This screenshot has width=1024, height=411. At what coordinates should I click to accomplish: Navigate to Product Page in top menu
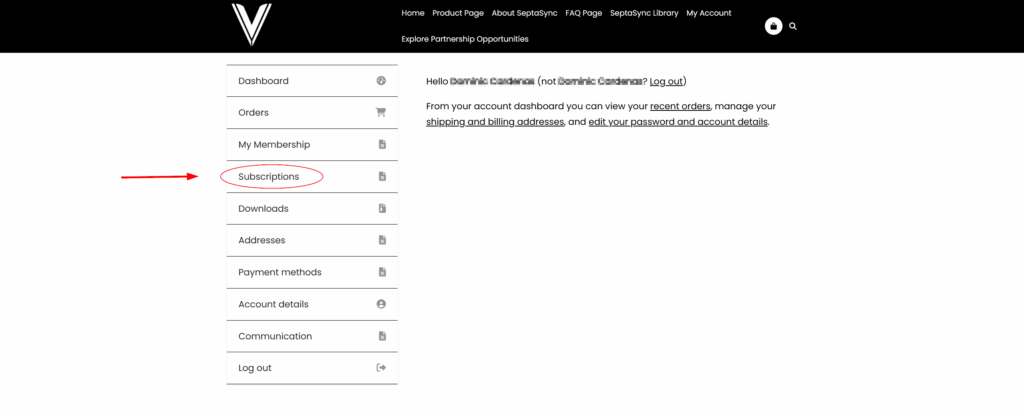coord(458,14)
